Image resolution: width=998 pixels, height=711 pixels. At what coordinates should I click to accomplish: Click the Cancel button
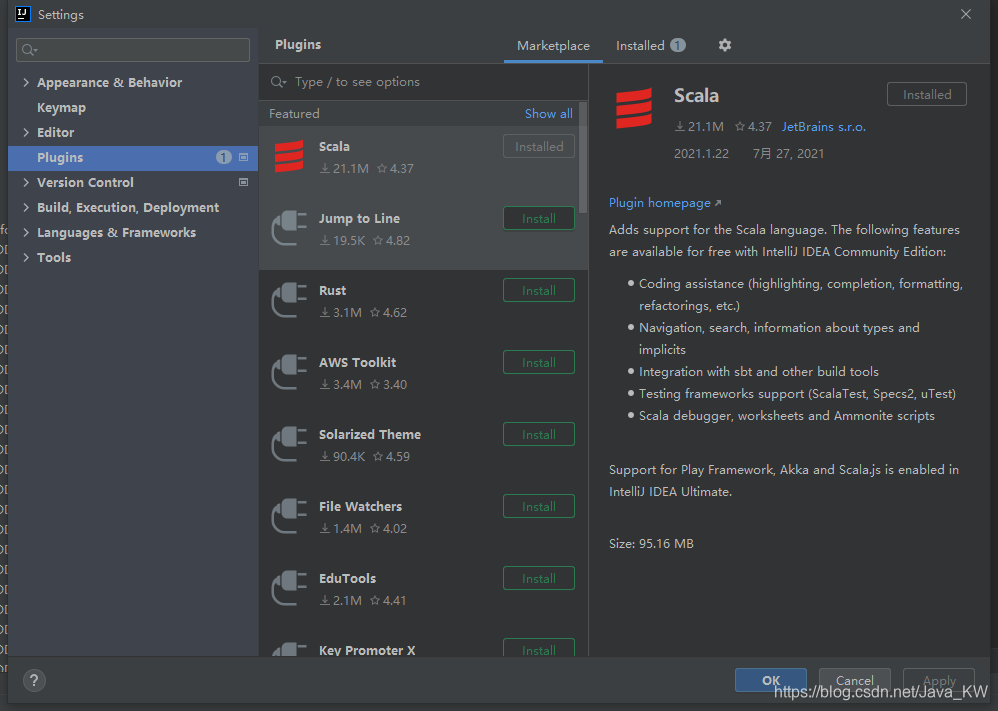pos(854,680)
